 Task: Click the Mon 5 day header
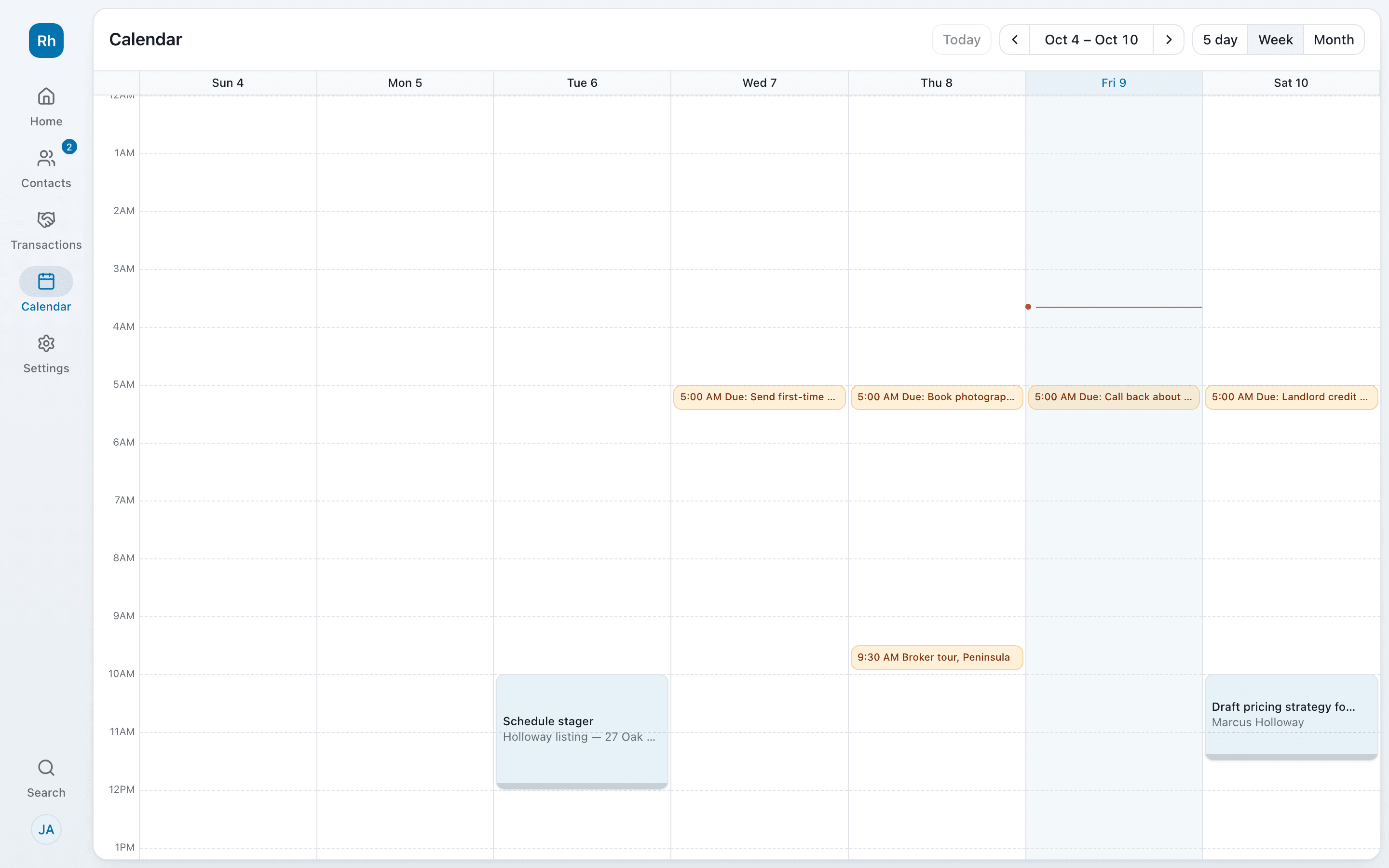(x=405, y=82)
